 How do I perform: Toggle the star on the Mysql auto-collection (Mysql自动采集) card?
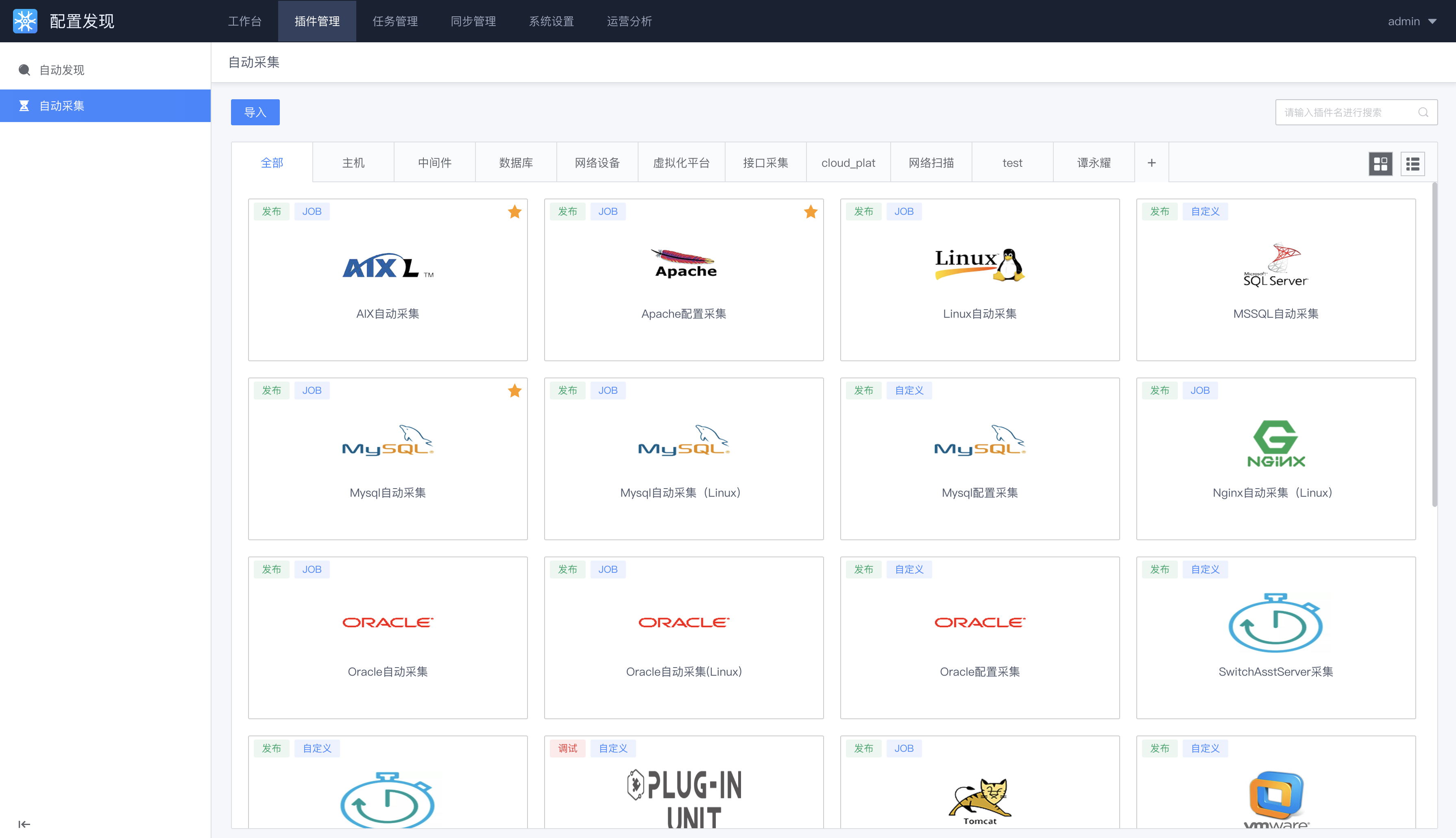514,391
